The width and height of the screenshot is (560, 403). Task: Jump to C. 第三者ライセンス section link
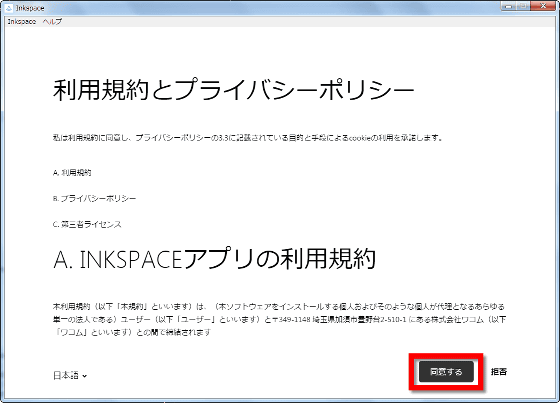[87, 224]
